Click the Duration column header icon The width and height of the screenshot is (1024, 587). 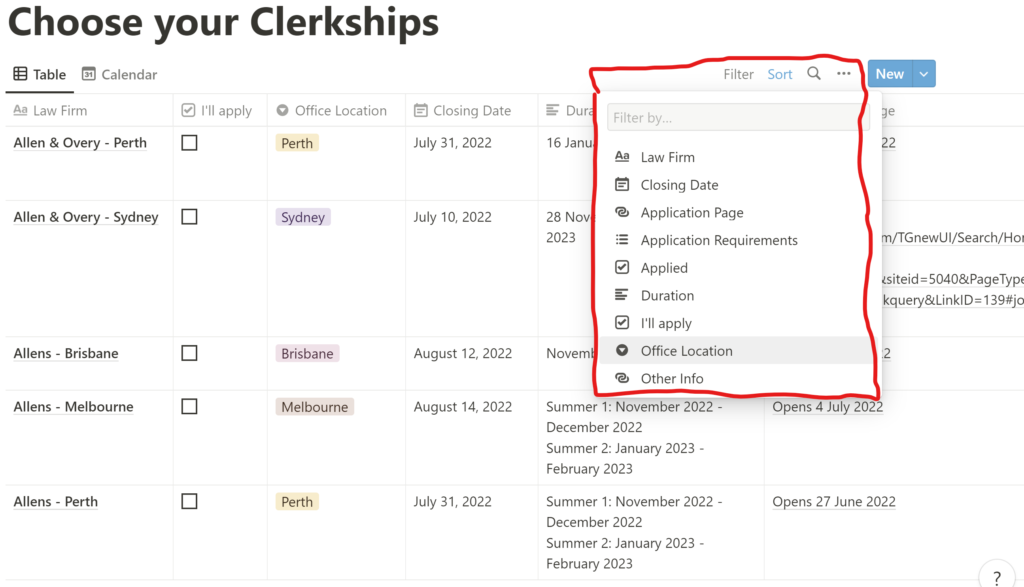point(552,110)
